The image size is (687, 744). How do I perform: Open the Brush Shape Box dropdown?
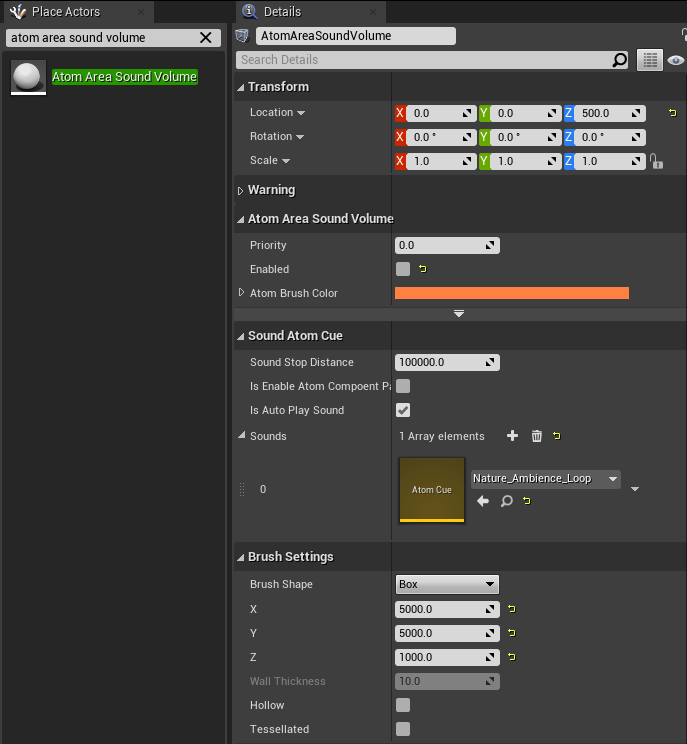pyautogui.click(x=447, y=585)
